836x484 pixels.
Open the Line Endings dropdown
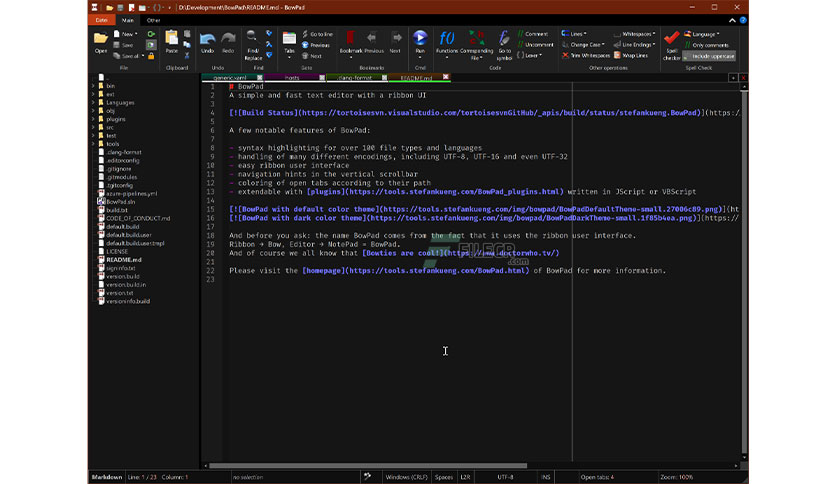click(634, 45)
